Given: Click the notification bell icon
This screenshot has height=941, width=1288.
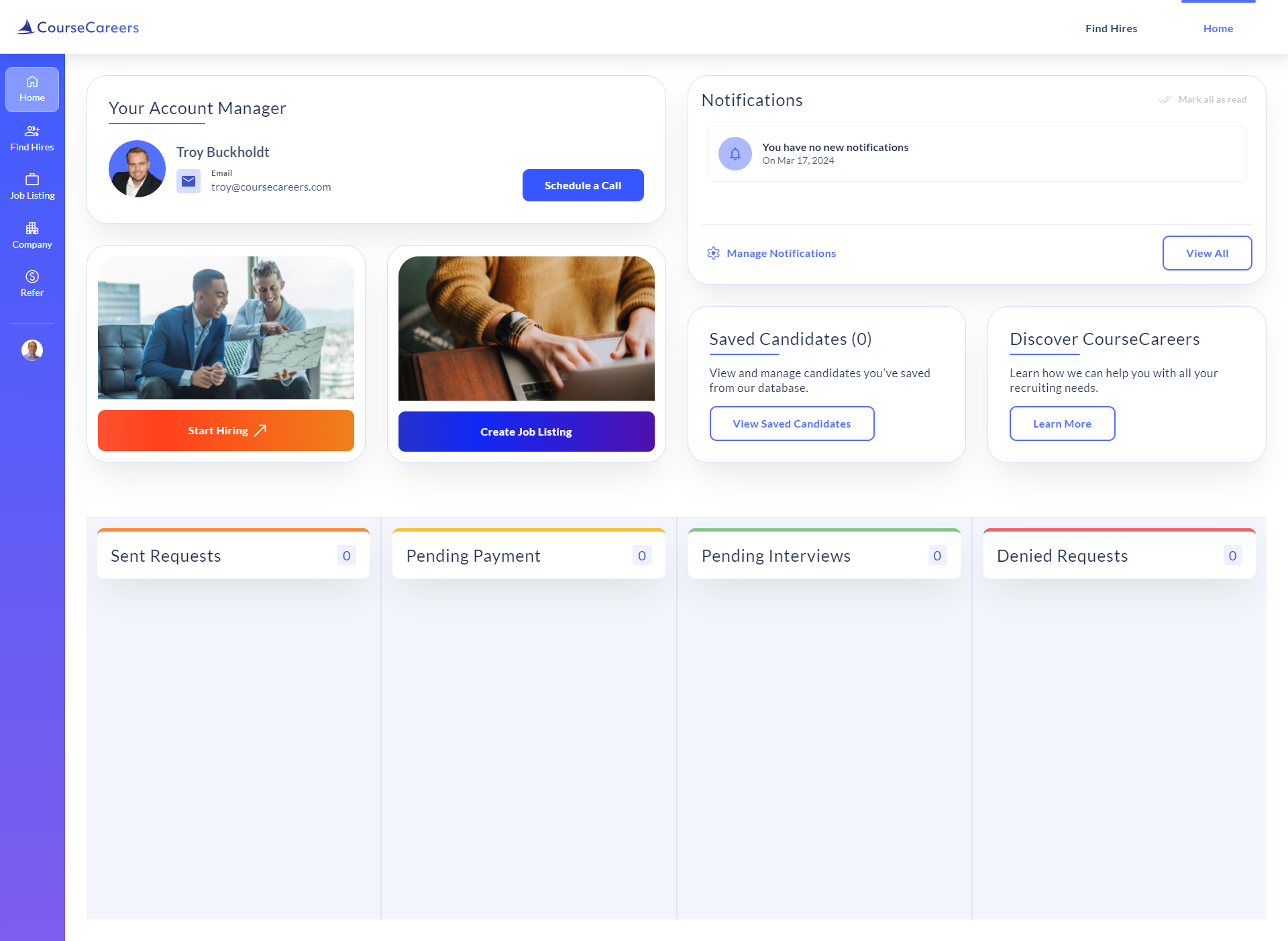Looking at the screenshot, I should pos(735,153).
